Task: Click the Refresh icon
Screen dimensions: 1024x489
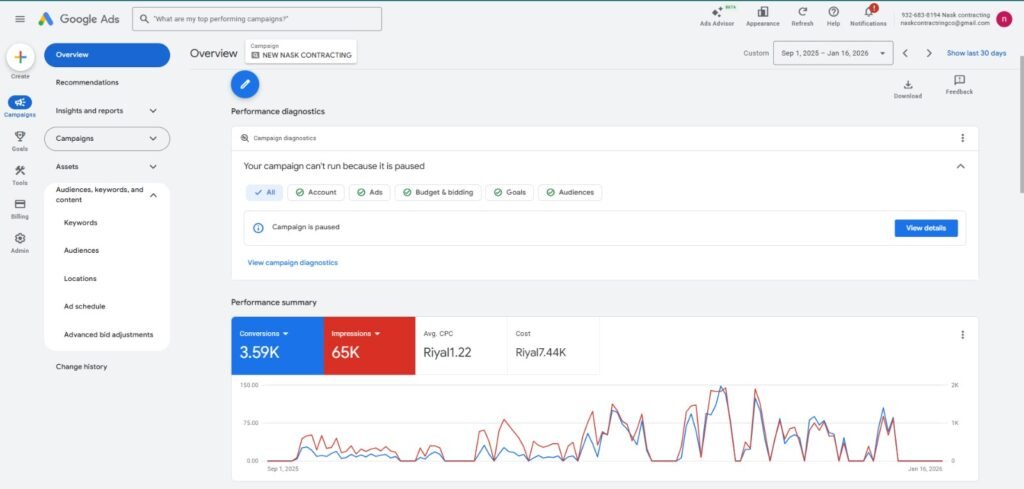Action: 802,12
